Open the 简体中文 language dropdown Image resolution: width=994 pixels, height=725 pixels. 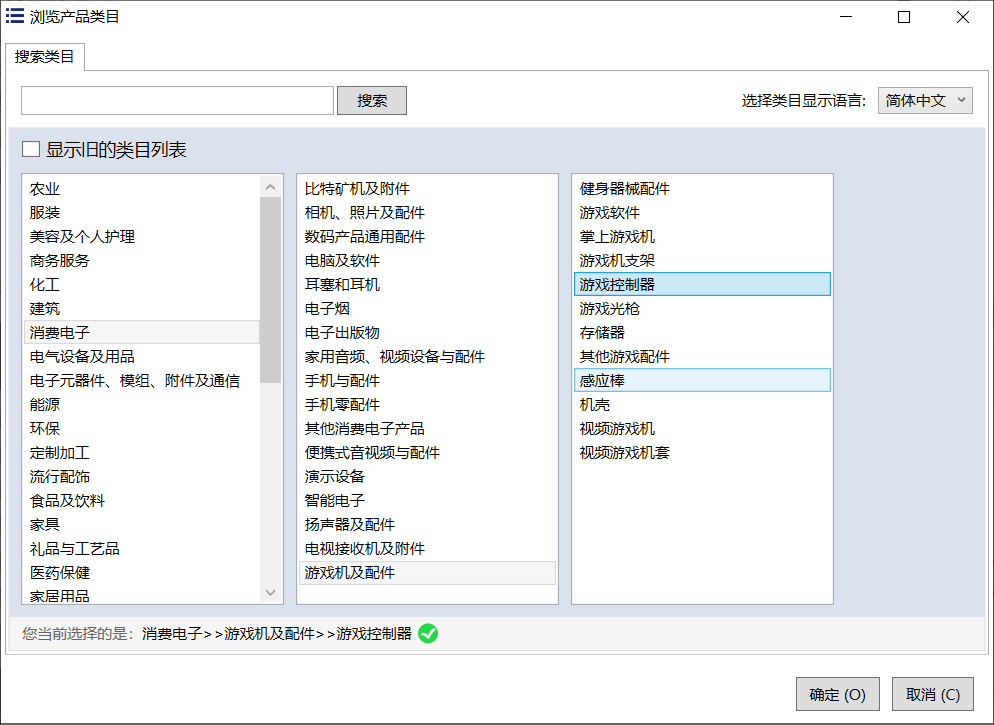pos(925,101)
